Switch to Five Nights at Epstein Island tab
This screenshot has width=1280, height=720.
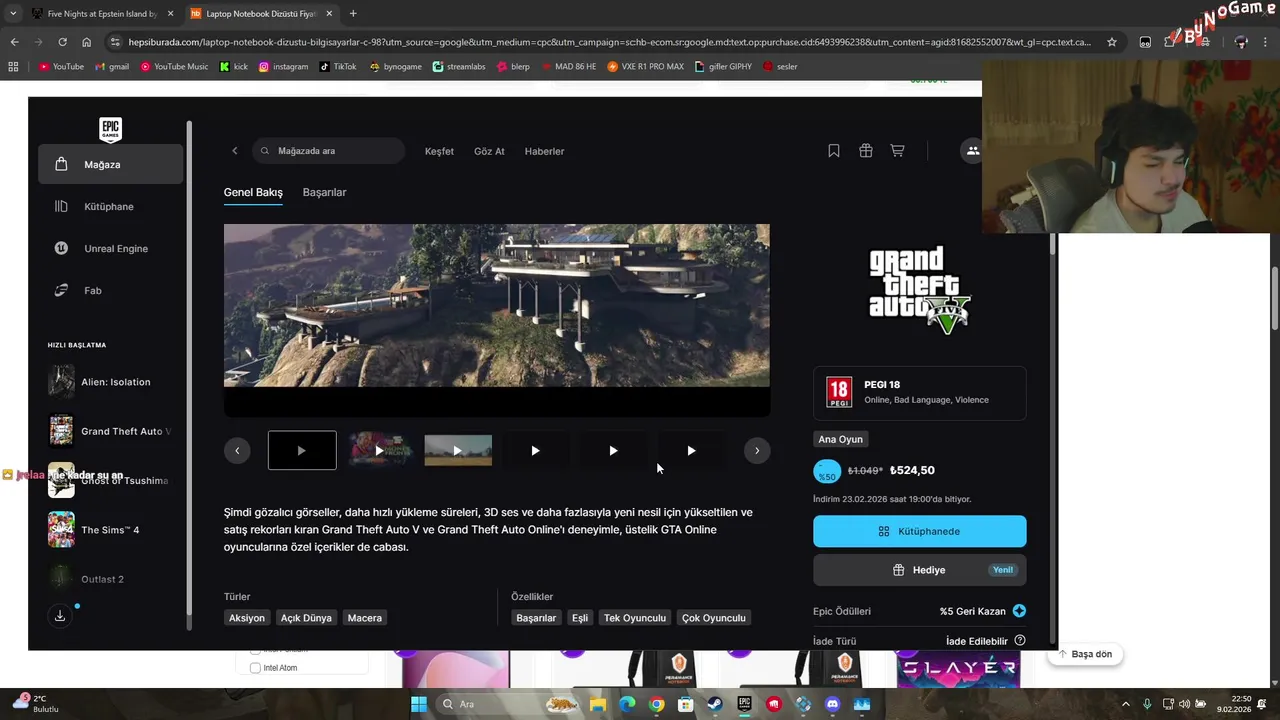102,13
